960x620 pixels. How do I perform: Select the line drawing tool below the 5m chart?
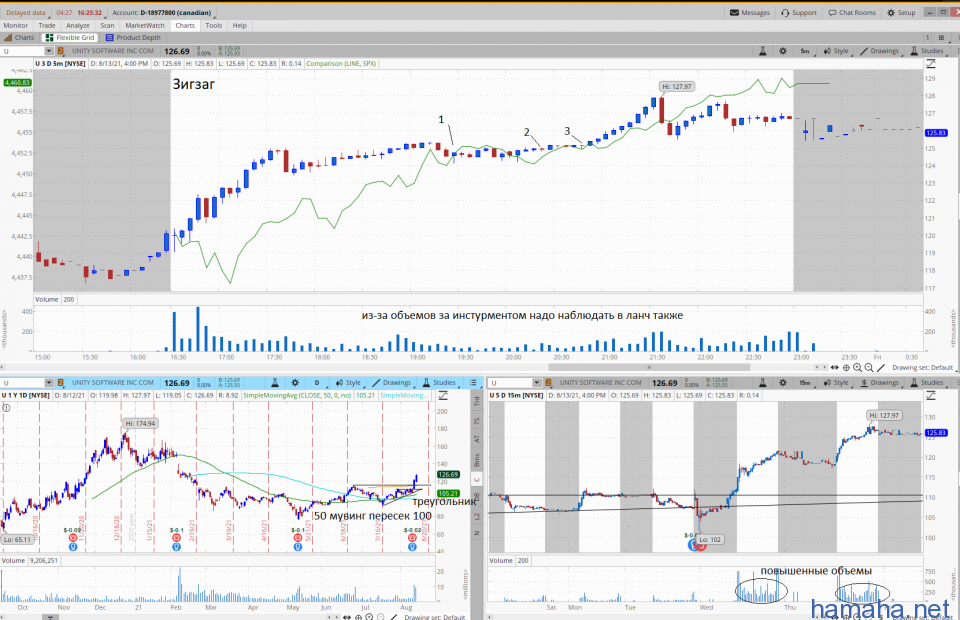pos(880,368)
